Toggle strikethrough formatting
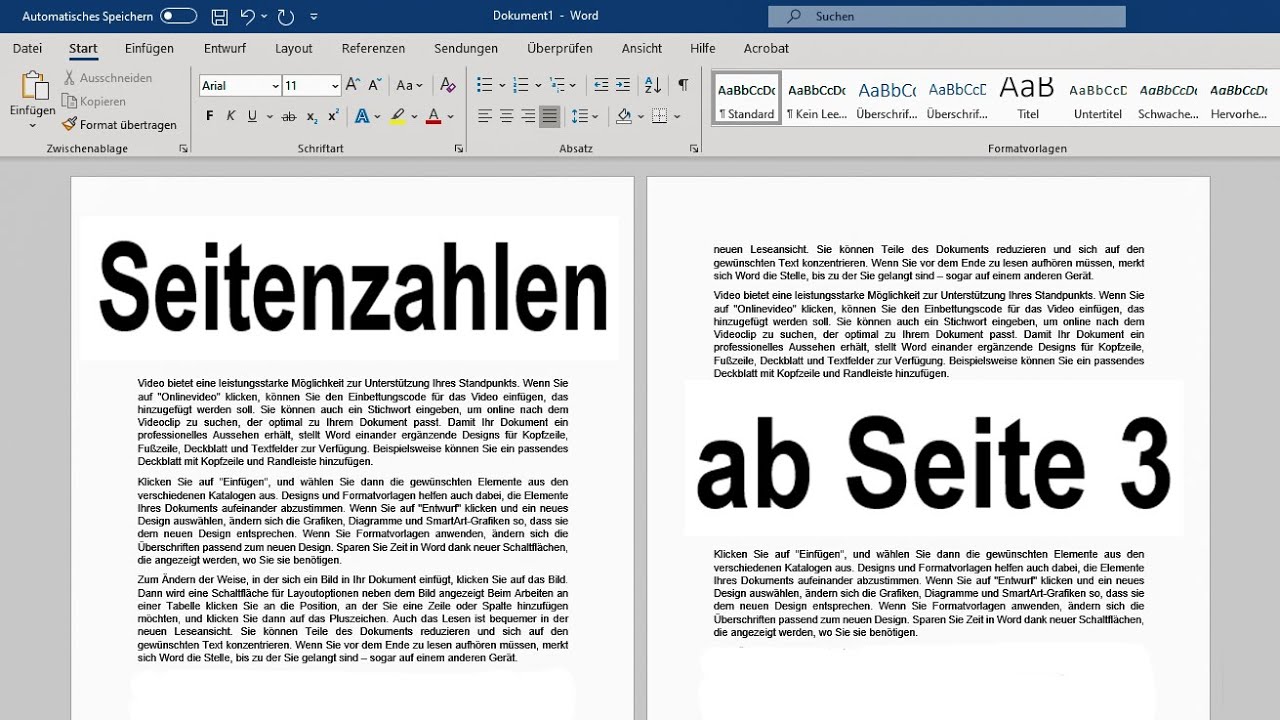 tap(289, 117)
